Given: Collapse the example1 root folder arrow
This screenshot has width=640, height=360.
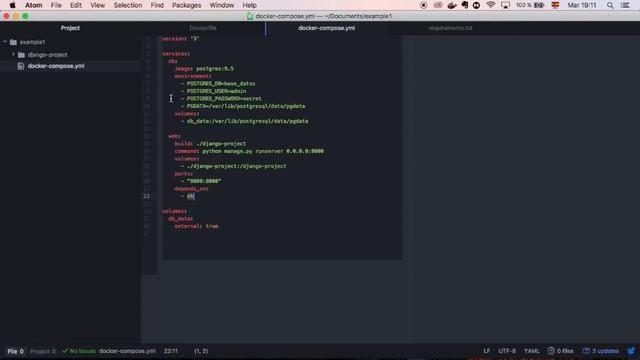Looking at the screenshot, I should pos(5,42).
